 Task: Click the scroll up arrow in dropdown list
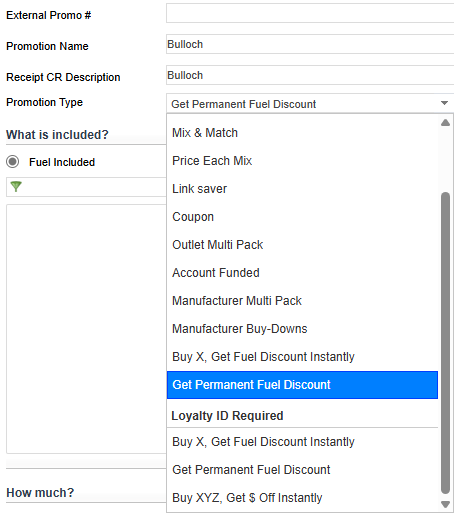pos(445,123)
